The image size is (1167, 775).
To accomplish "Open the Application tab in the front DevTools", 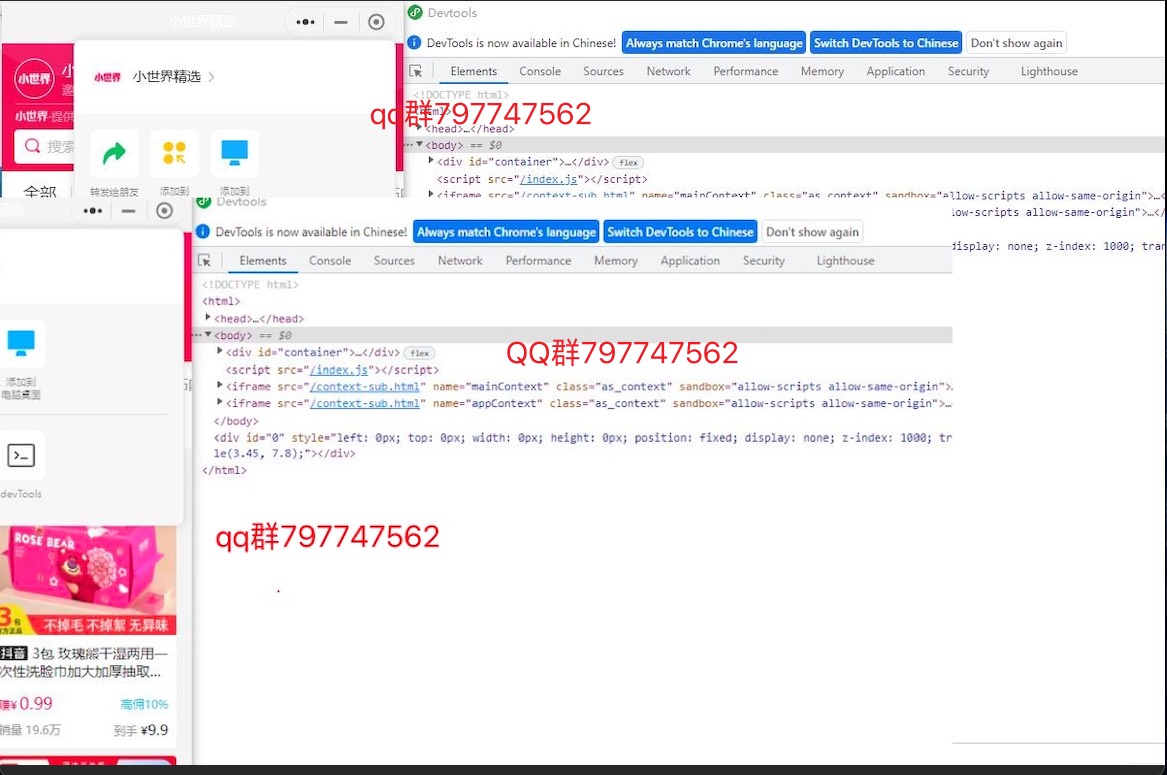I will click(x=690, y=261).
